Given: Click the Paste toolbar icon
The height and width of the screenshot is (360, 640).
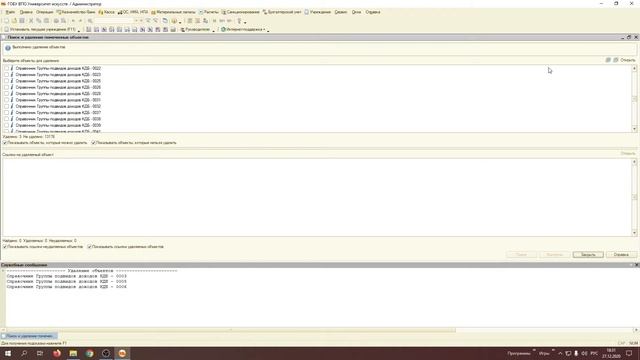Looking at the screenshot, I should click(47, 21).
